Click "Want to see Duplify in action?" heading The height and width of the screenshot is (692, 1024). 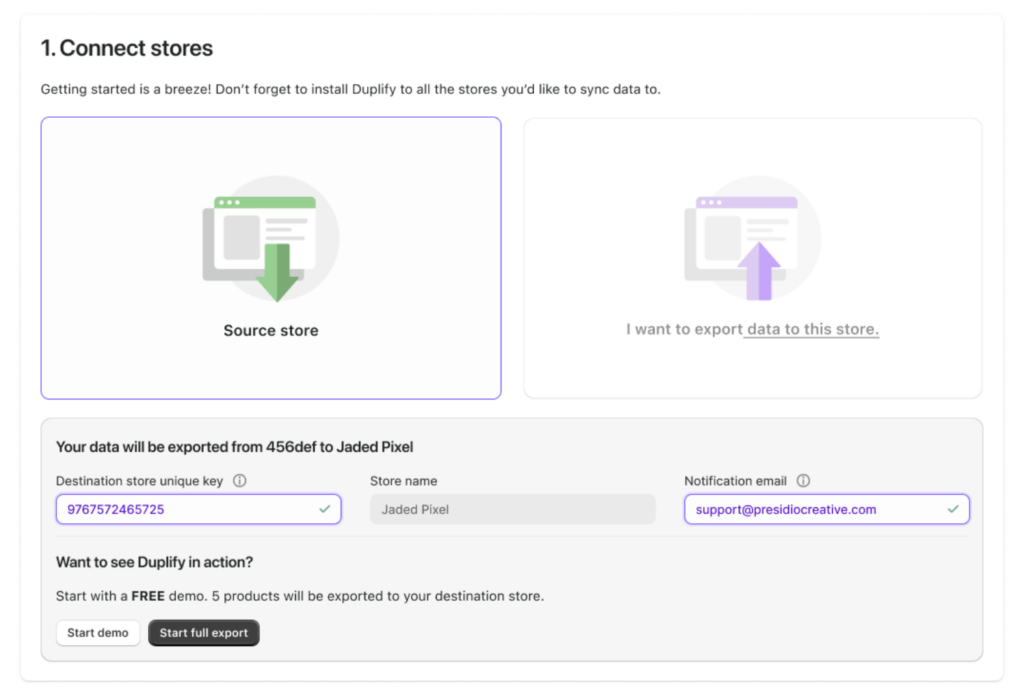click(154, 562)
